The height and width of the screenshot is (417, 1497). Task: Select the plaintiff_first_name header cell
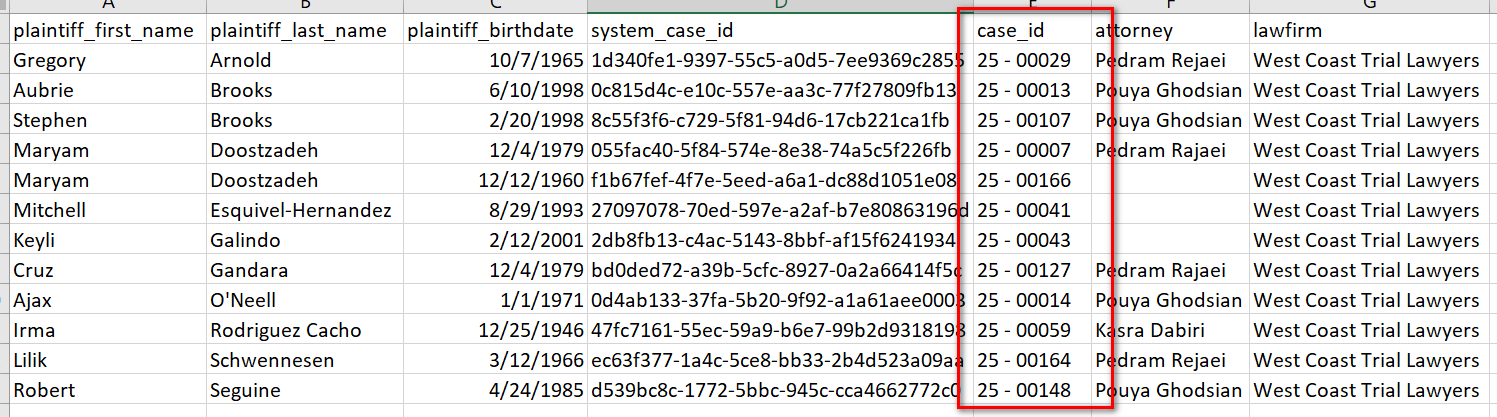point(103,31)
